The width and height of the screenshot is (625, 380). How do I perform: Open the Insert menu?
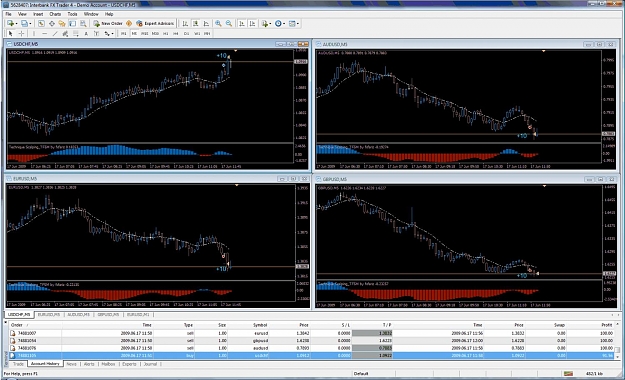pyautogui.click(x=38, y=14)
